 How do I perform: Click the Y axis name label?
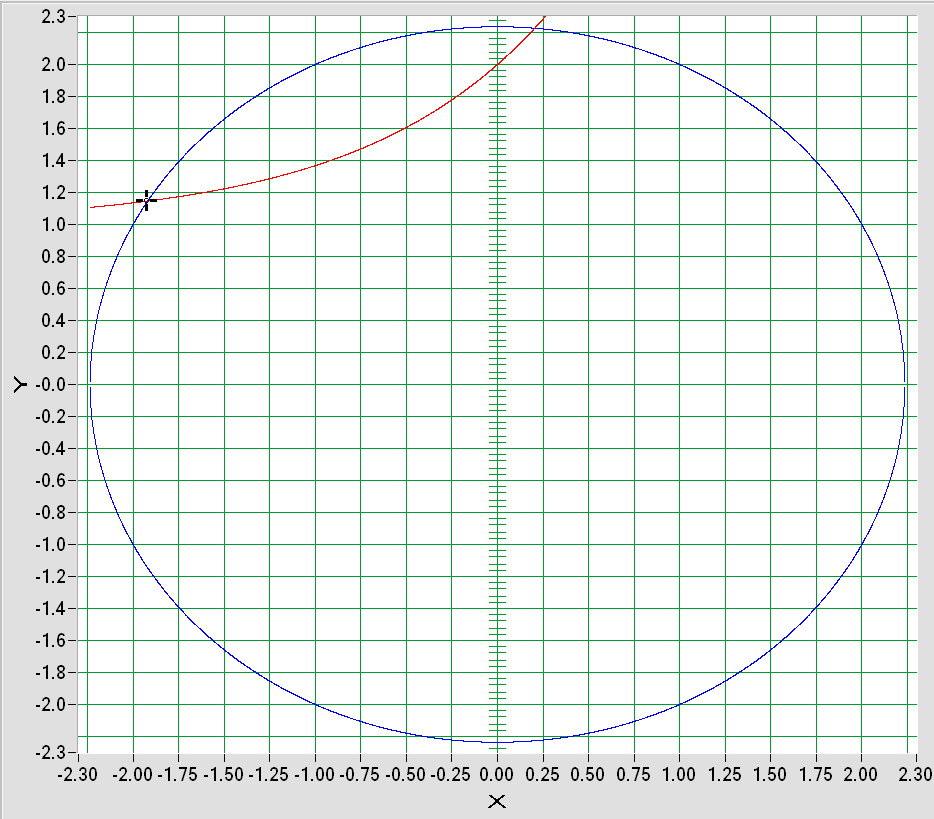(x=20, y=385)
